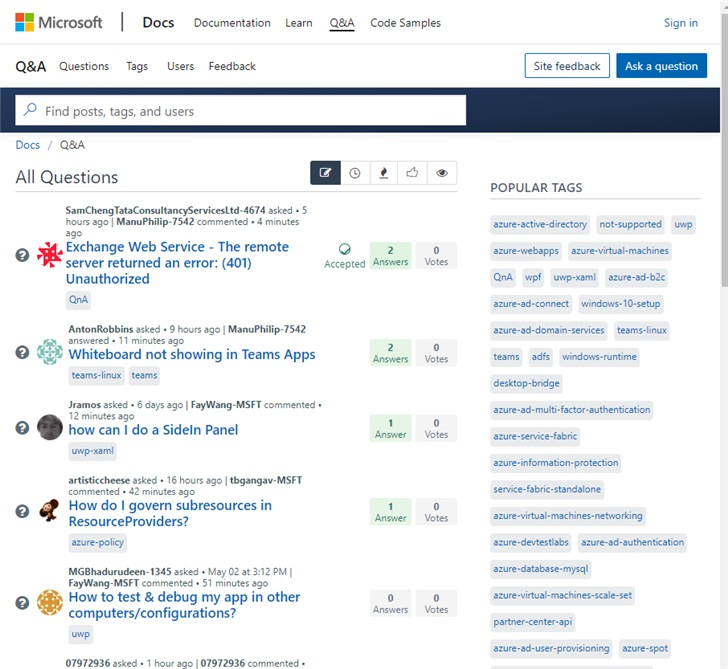The height and width of the screenshot is (669, 728).
Task: Open the Tags menu item
Action: 137,66
